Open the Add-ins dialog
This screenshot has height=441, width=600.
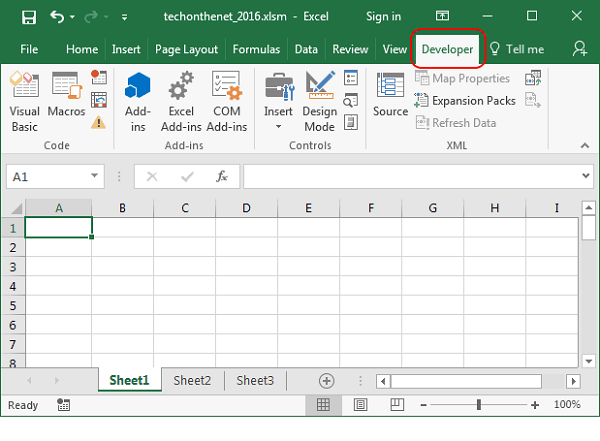tap(138, 103)
